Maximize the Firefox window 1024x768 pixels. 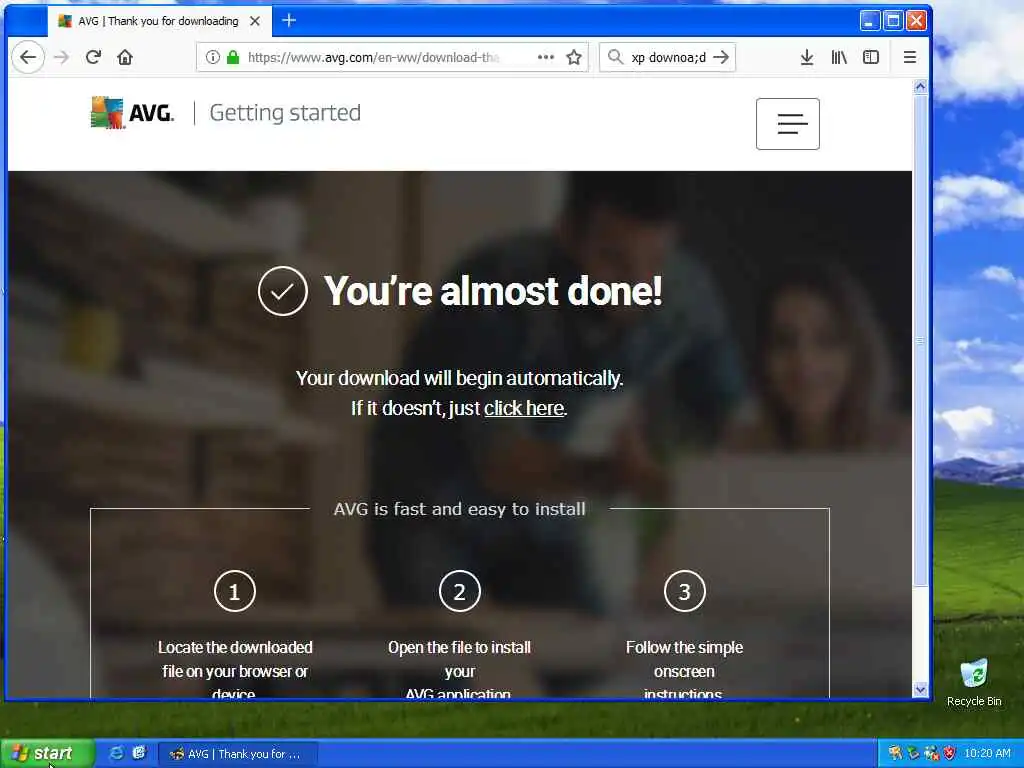pos(893,21)
